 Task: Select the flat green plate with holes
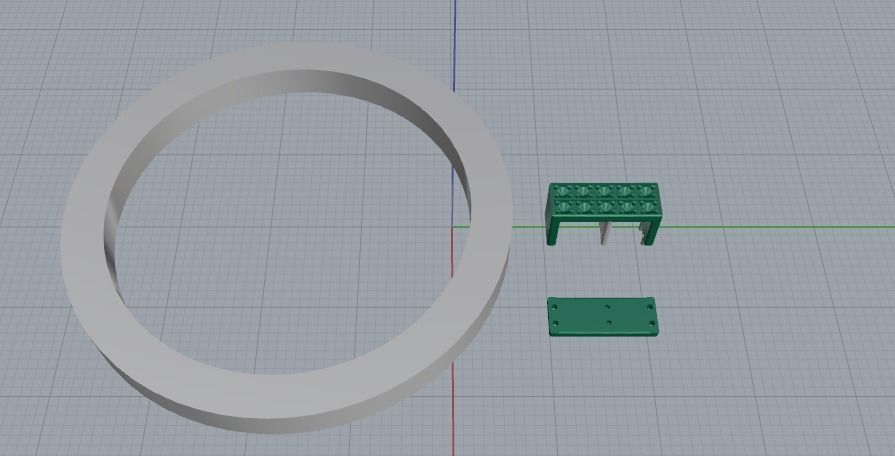click(602, 316)
